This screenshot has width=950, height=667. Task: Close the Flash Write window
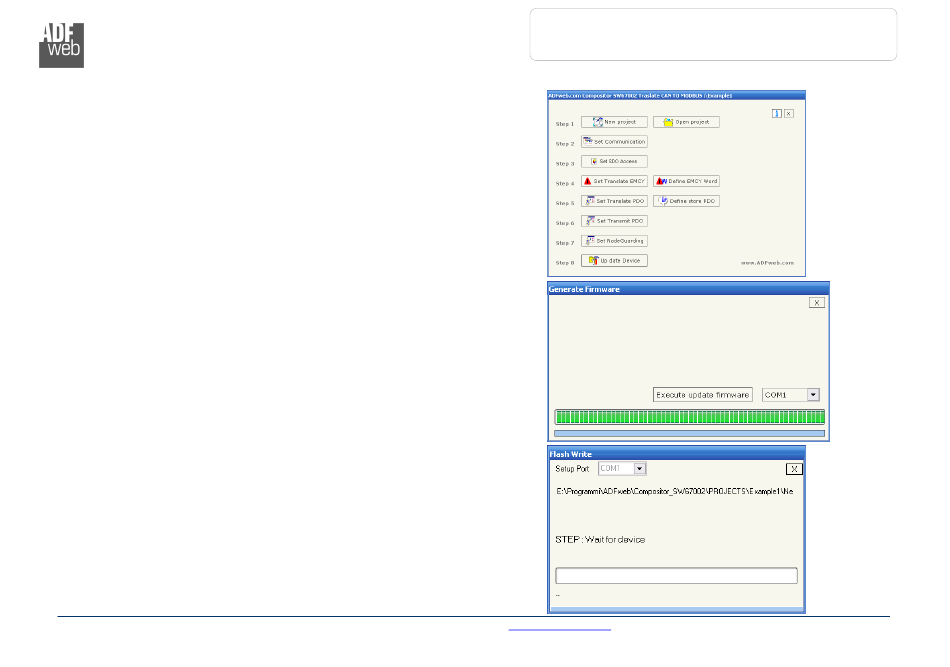(793, 468)
